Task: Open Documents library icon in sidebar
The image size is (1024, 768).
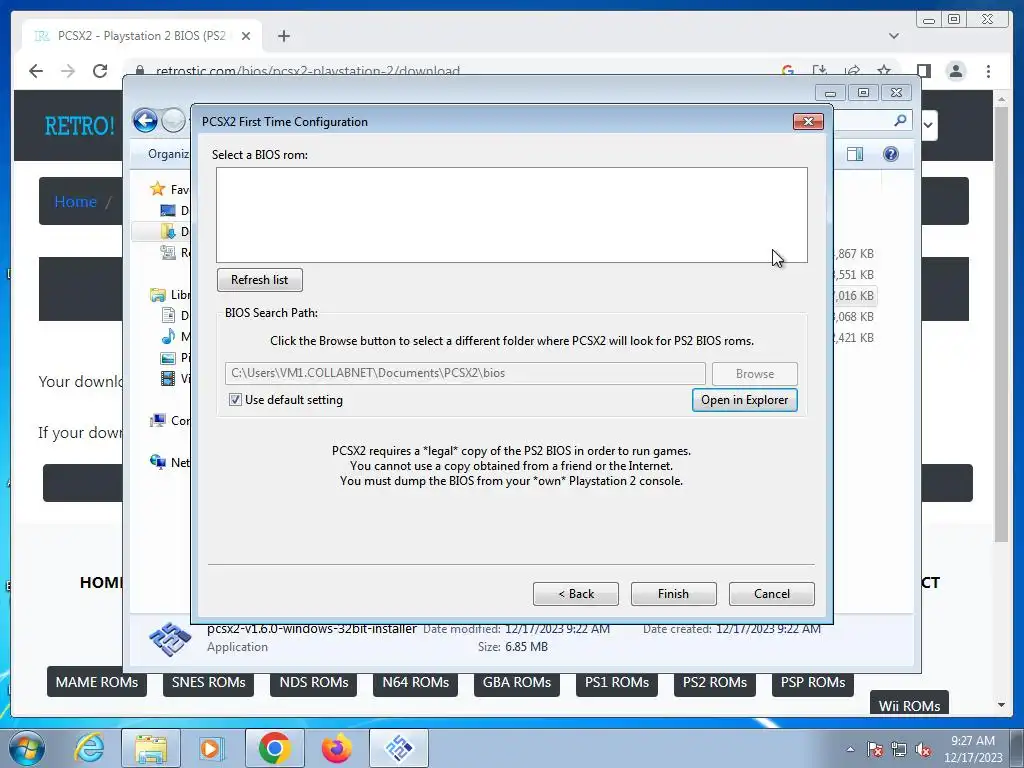Action: coord(168,315)
